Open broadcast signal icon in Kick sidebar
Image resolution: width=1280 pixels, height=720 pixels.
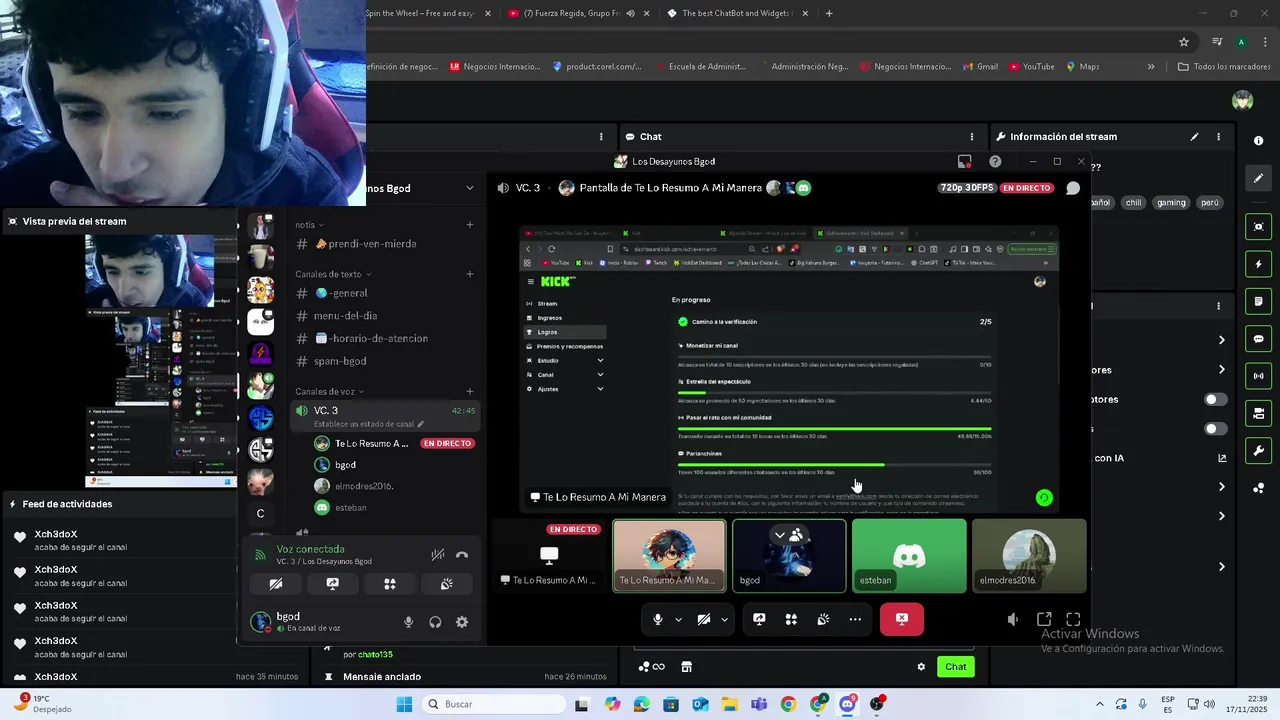coord(1258,376)
